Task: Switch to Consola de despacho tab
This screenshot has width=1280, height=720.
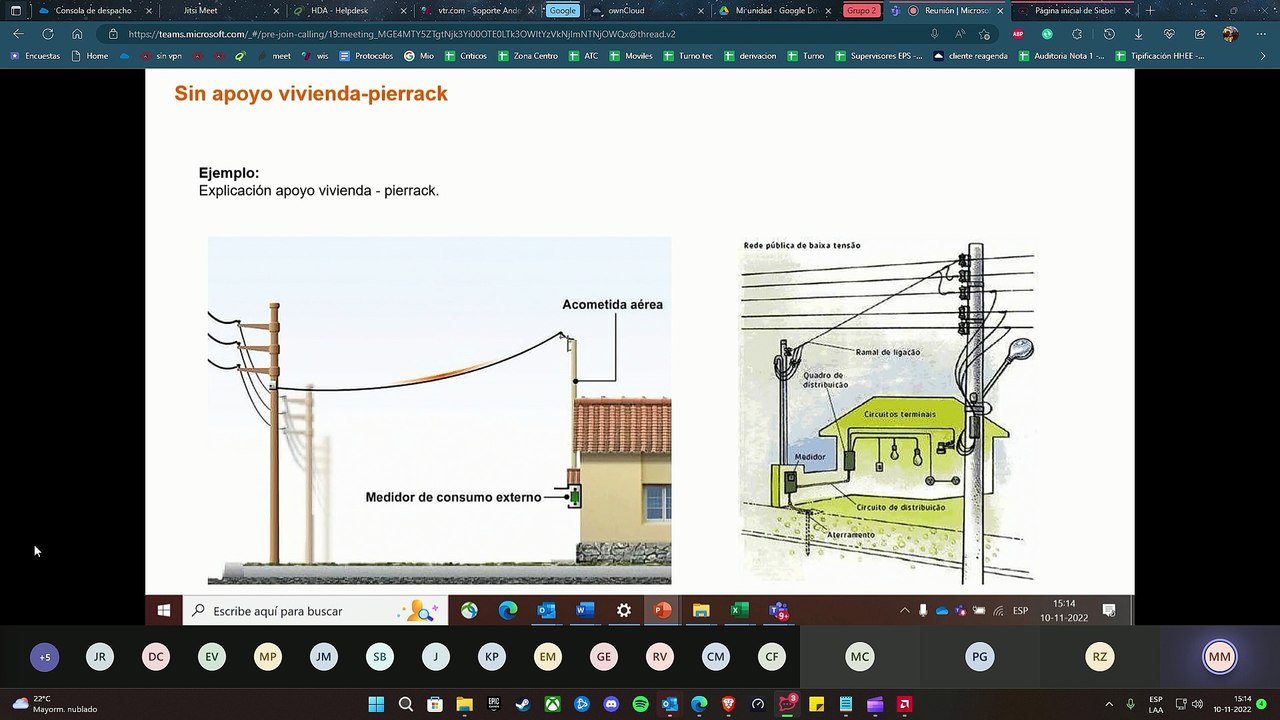Action: coord(93,10)
